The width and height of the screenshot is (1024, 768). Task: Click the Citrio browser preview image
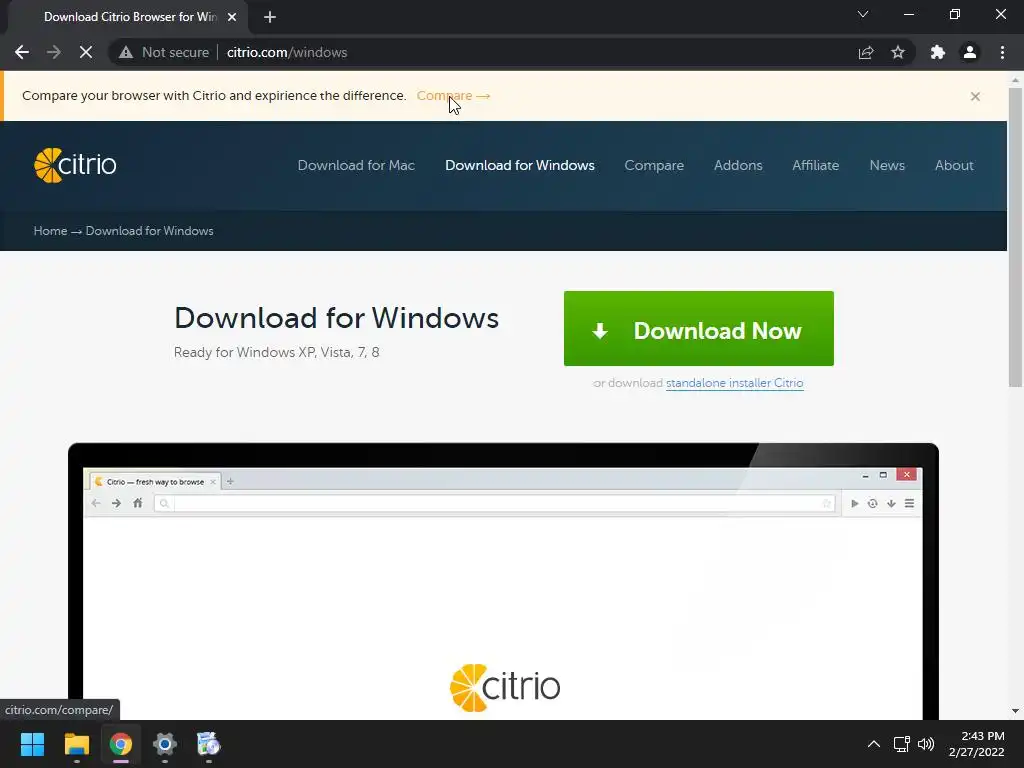pyautogui.click(x=503, y=581)
